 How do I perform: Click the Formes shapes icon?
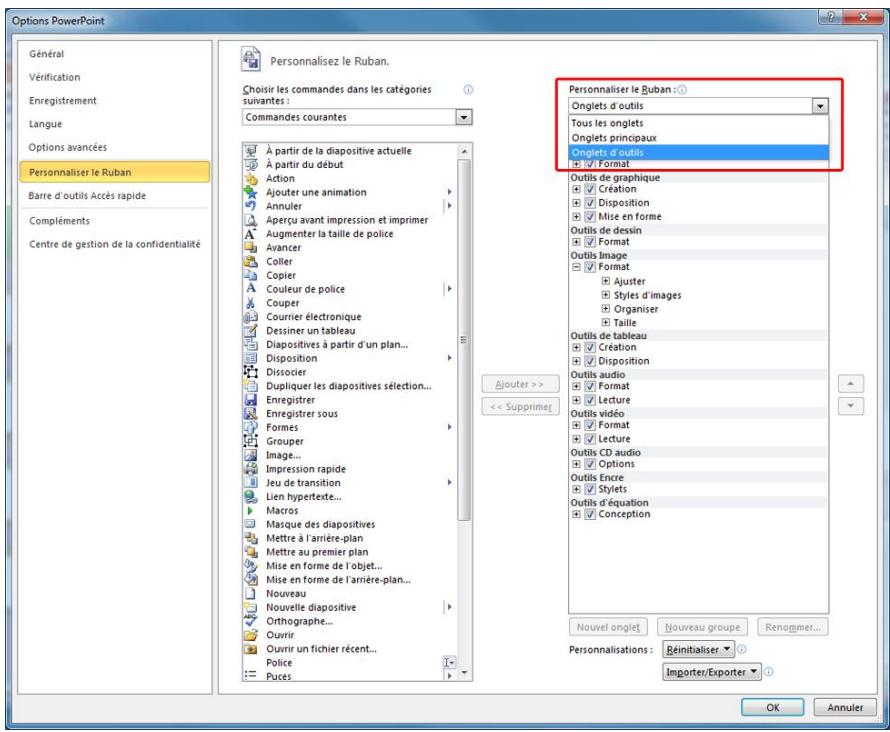click(250, 427)
